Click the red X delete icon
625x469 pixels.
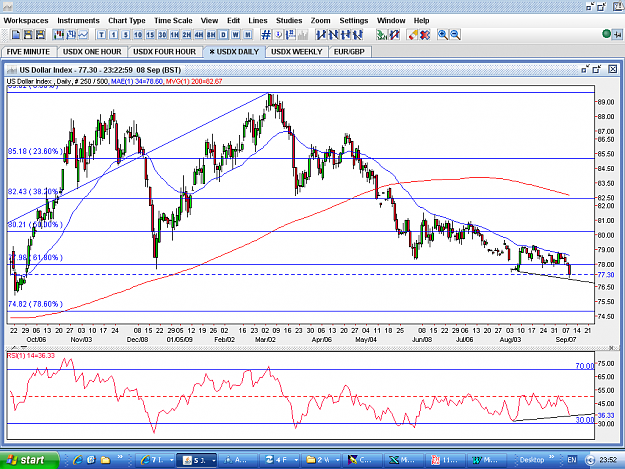pyautogui.click(x=425, y=35)
